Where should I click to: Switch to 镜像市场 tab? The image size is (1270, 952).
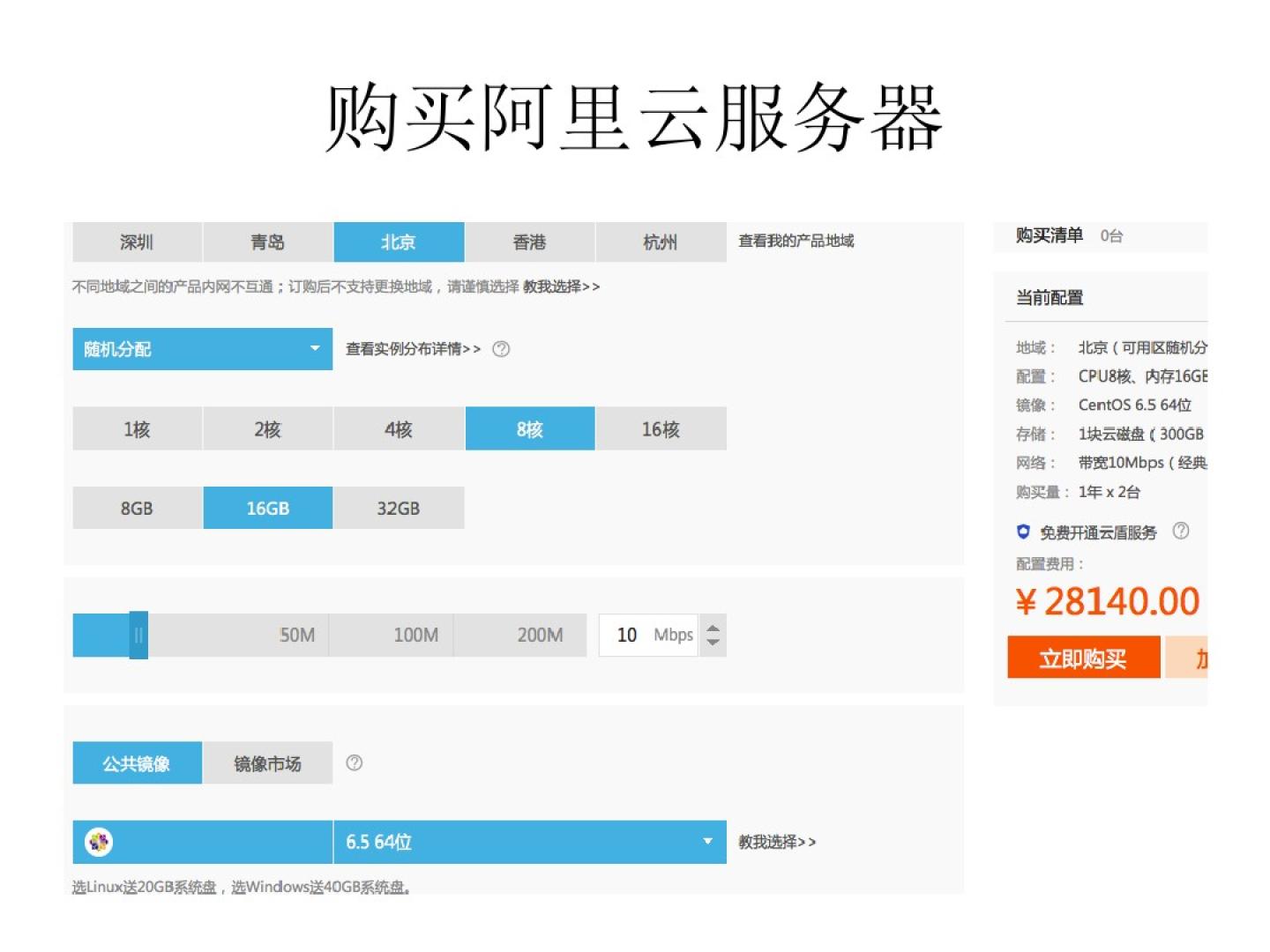click(267, 763)
